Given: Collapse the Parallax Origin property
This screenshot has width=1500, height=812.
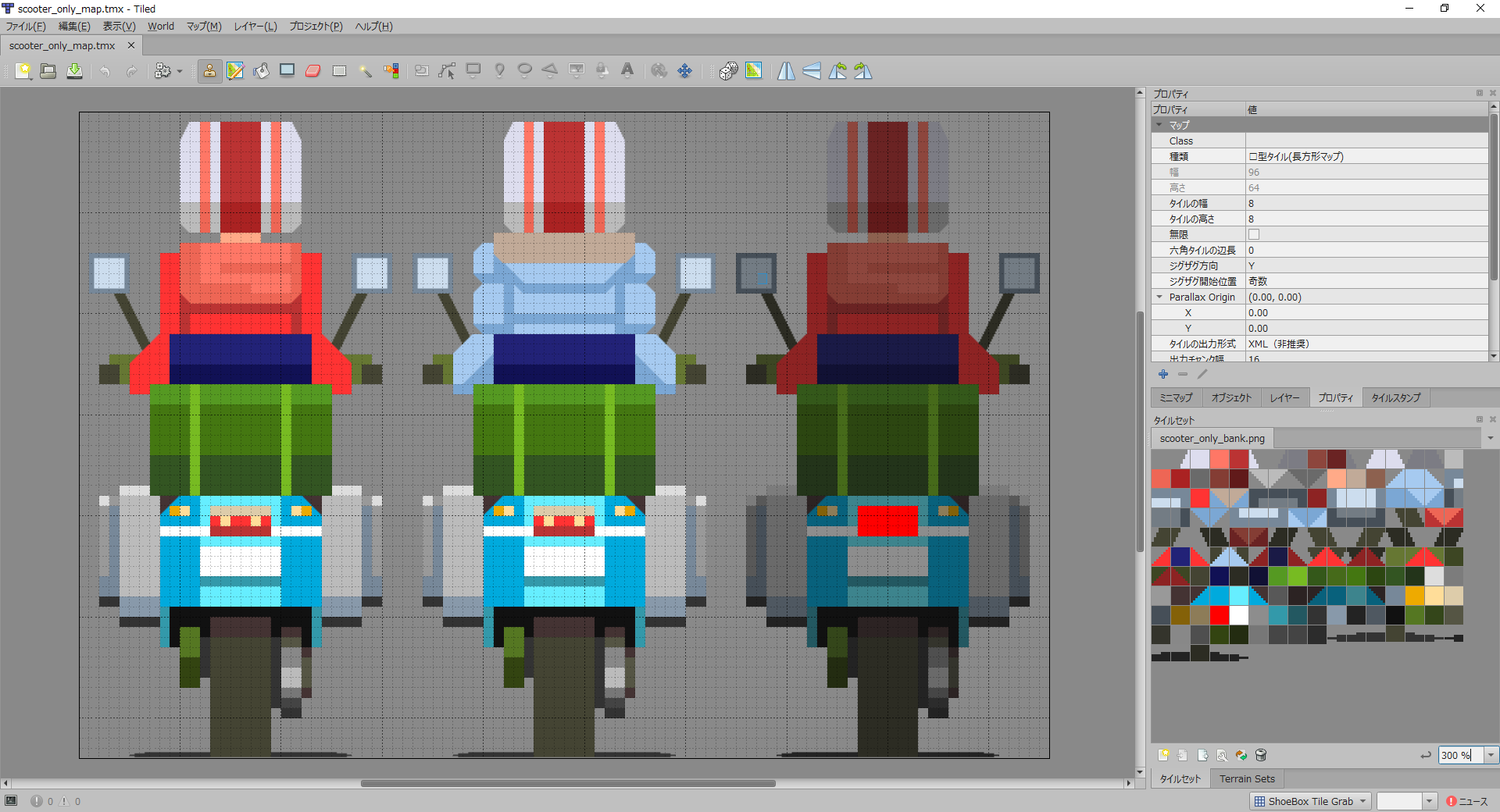Looking at the screenshot, I should click(1159, 297).
